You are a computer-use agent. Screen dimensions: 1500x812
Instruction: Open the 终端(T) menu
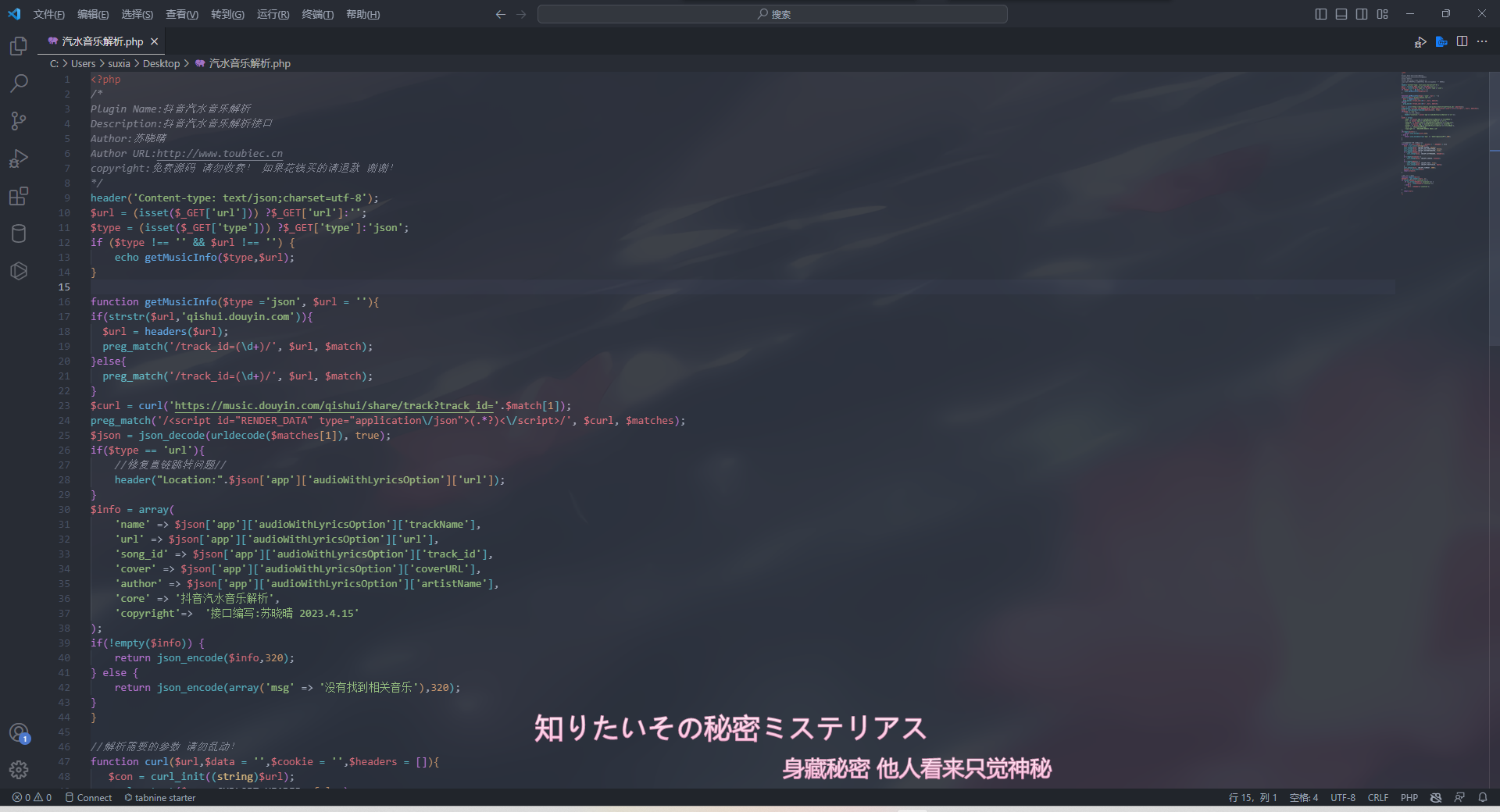[x=317, y=14]
